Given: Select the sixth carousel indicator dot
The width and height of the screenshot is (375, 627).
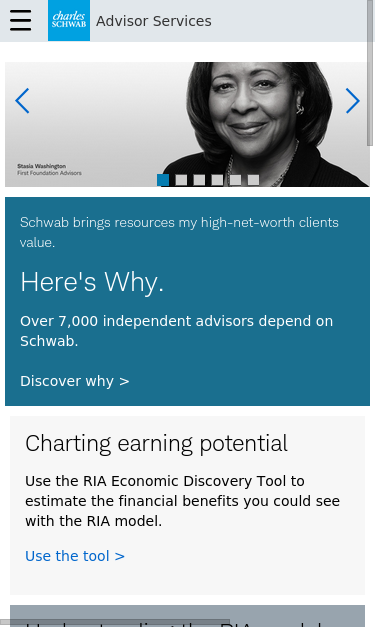Looking at the screenshot, I should (x=253, y=180).
